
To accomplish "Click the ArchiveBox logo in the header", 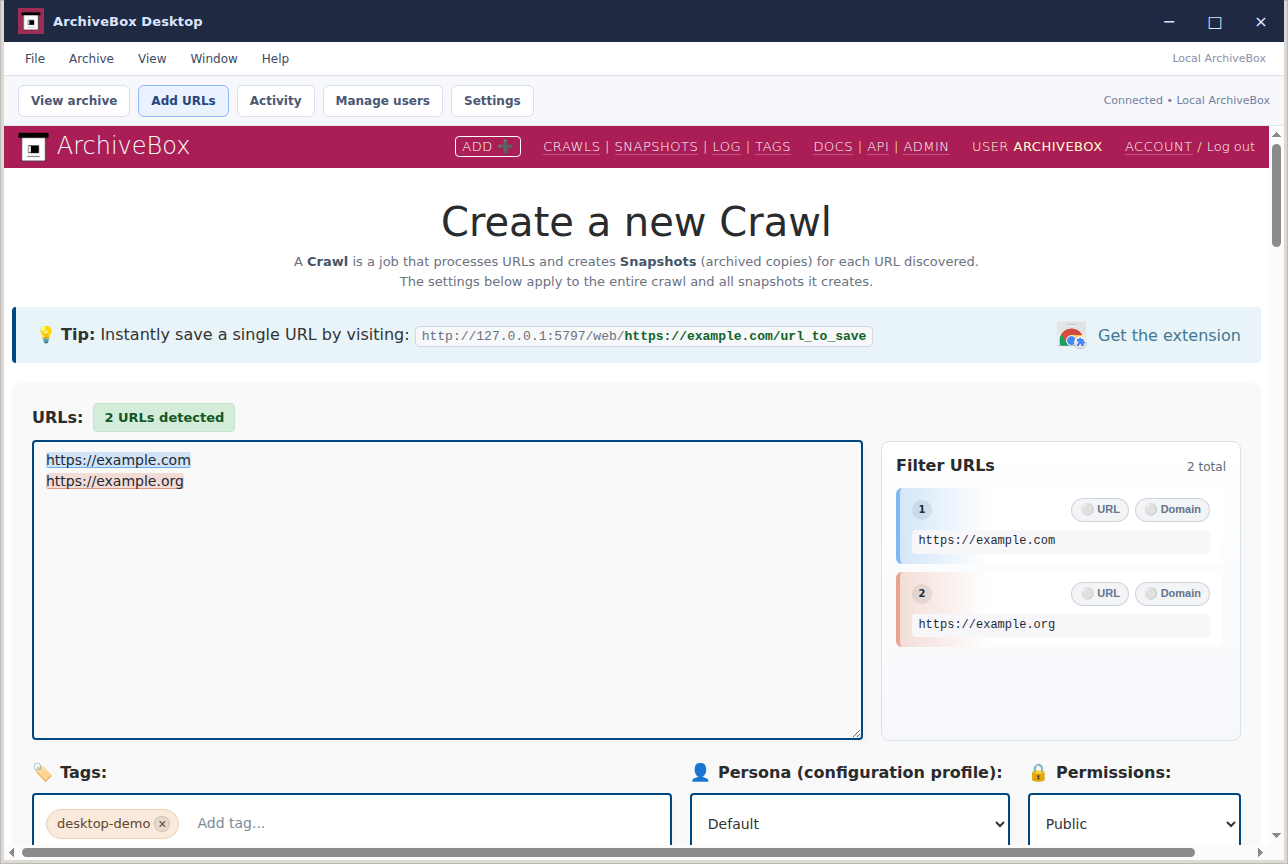I will [33, 147].
